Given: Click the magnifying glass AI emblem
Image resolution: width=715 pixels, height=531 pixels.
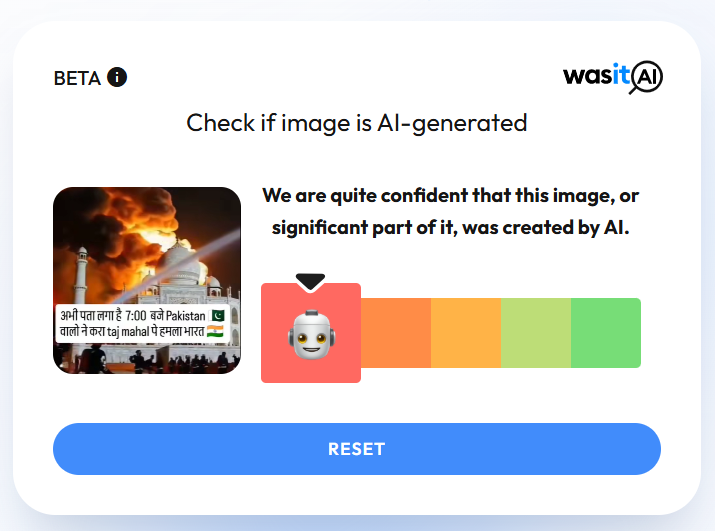Looking at the screenshot, I should tap(646, 77).
